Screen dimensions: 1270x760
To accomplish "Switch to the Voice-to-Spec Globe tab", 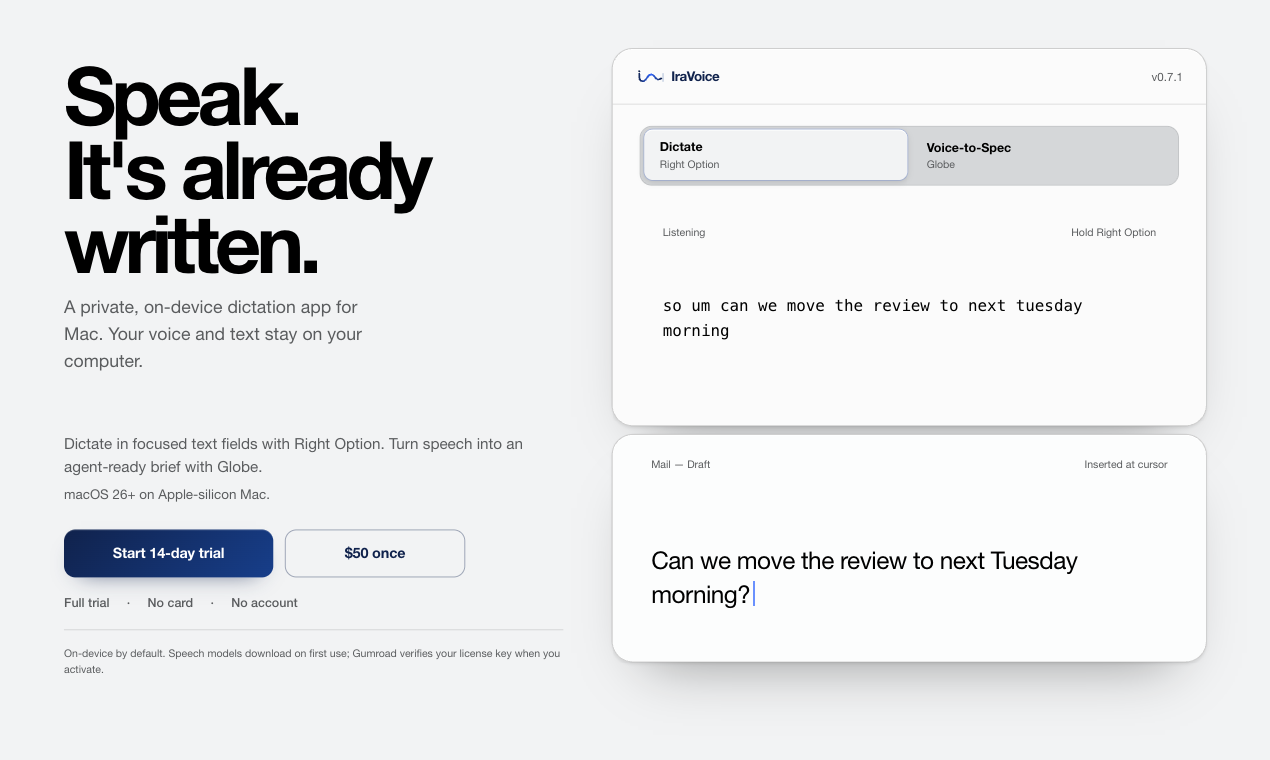I will [1042, 155].
